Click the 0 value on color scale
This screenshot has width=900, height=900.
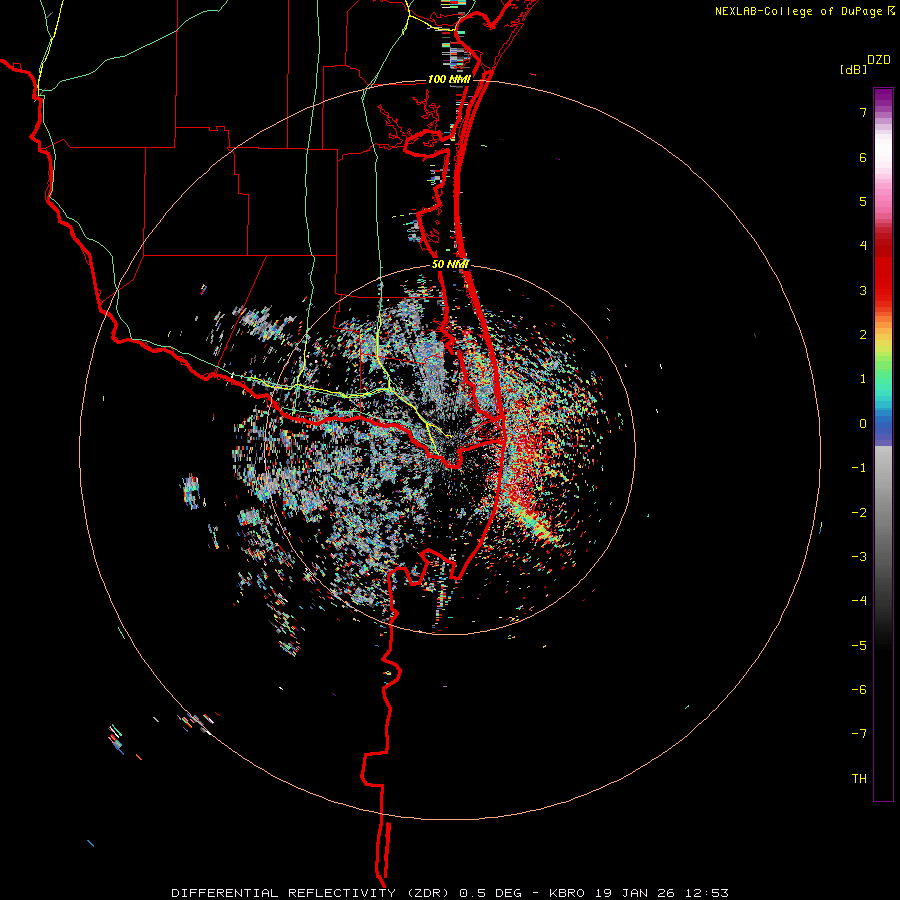[x=863, y=424]
